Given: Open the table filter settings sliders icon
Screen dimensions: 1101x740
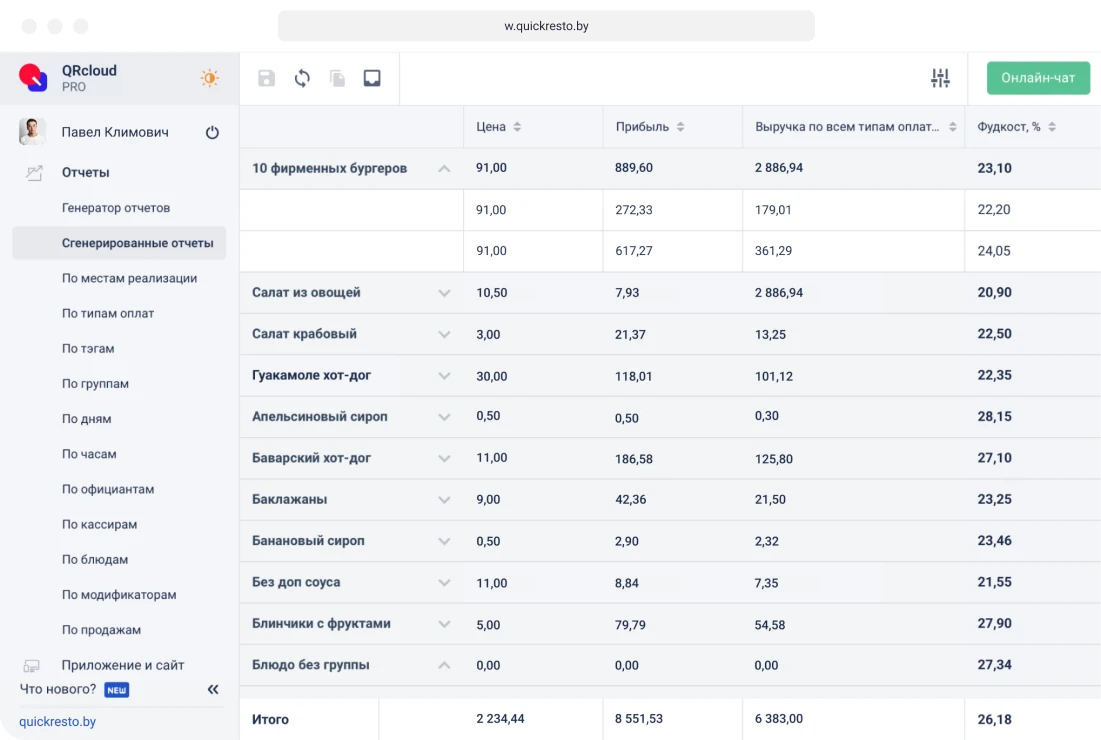Looking at the screenshot, I should click(940, 78).
